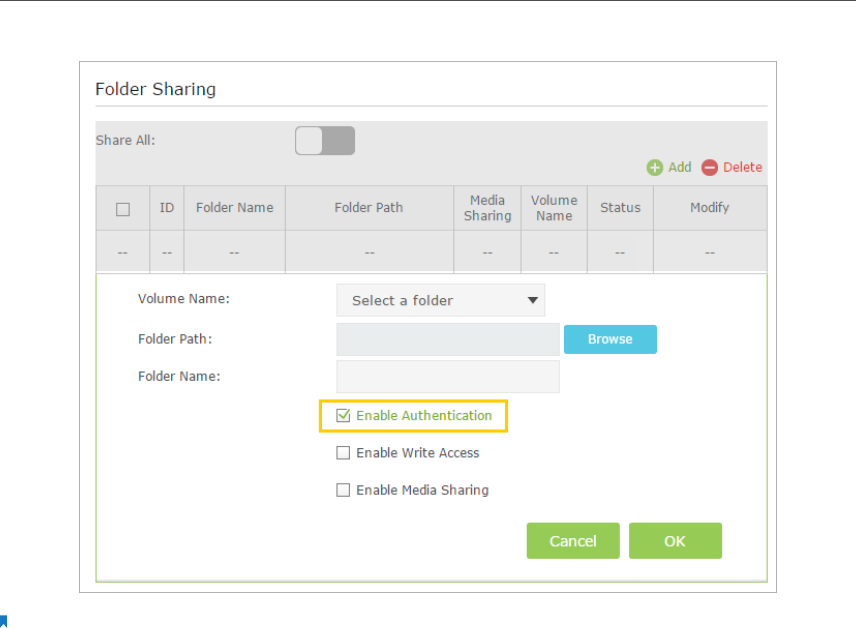Check the select-all checkbox in table header
Screen dimensions: 856x628
[x=123, y=209]
